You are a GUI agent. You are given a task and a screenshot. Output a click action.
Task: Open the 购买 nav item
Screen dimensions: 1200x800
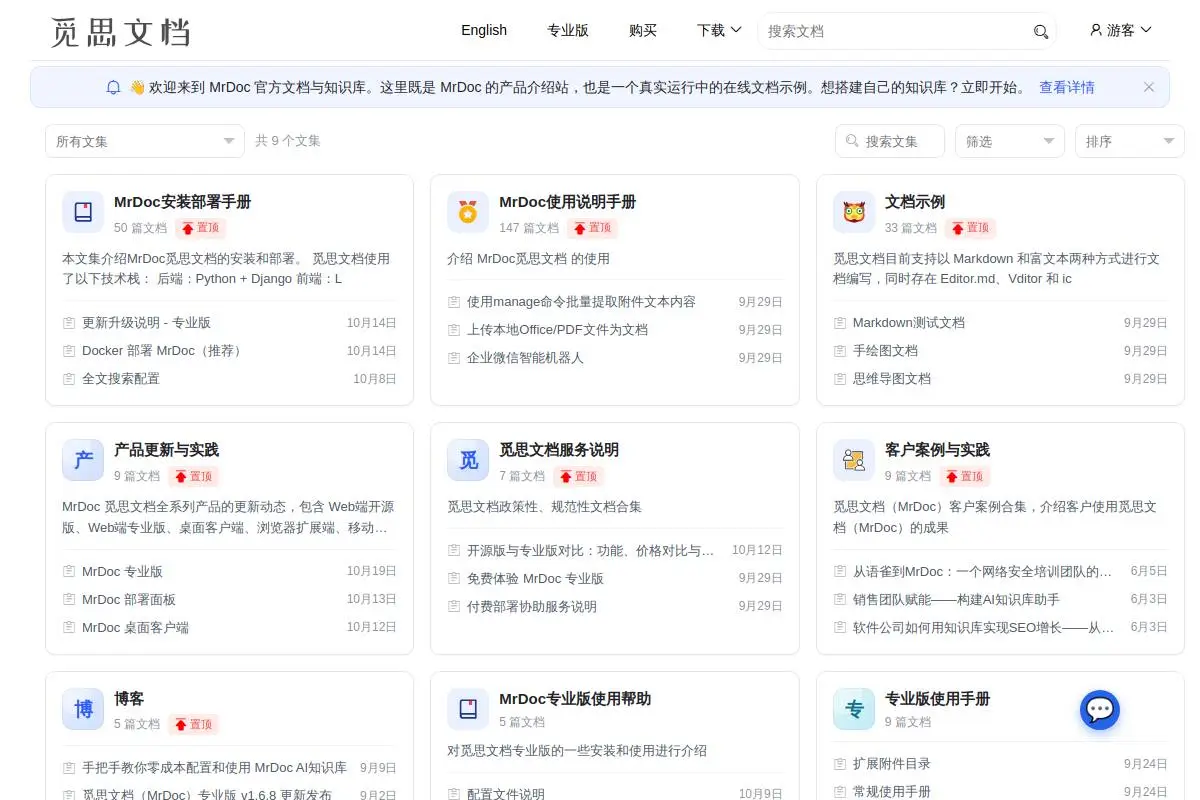pyautogui.click(x=643, y=30)
